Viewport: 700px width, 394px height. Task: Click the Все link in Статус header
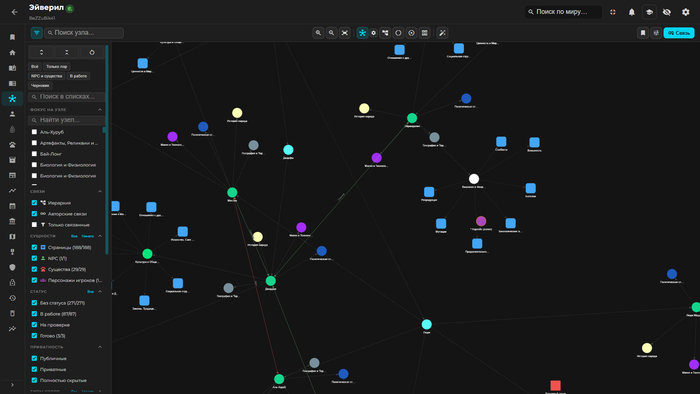pos(90,292)
